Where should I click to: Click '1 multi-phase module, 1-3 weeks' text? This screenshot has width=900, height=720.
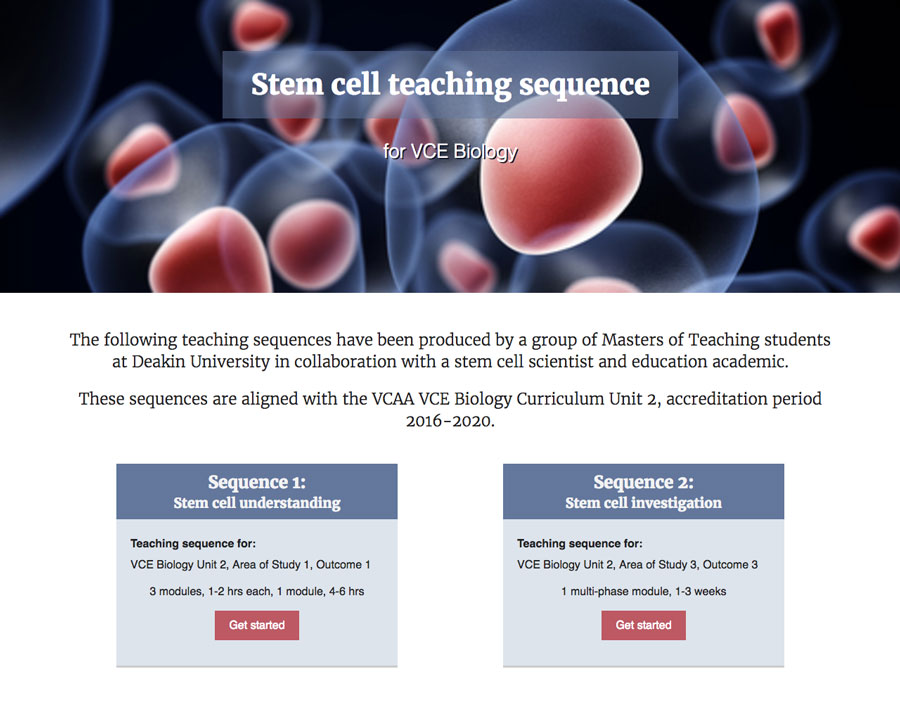(643, 591)
